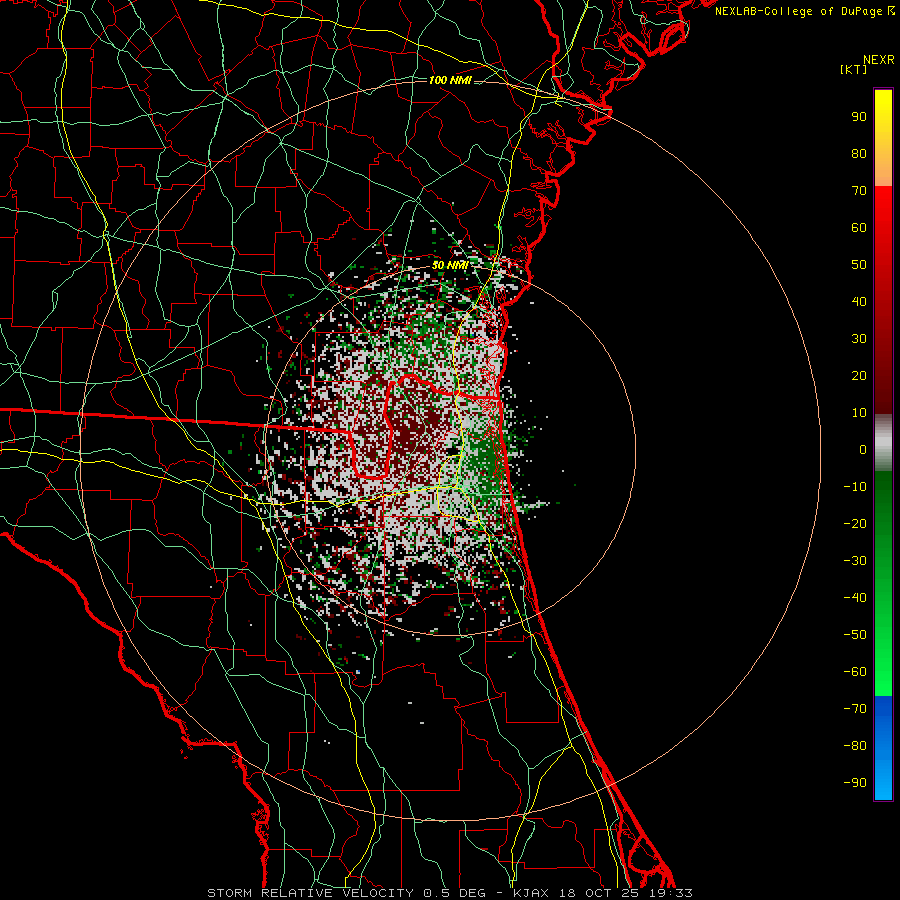This screenshot has width=900, height=900.
Task: Click the -60 knot legend value
Action: [855, 672]
